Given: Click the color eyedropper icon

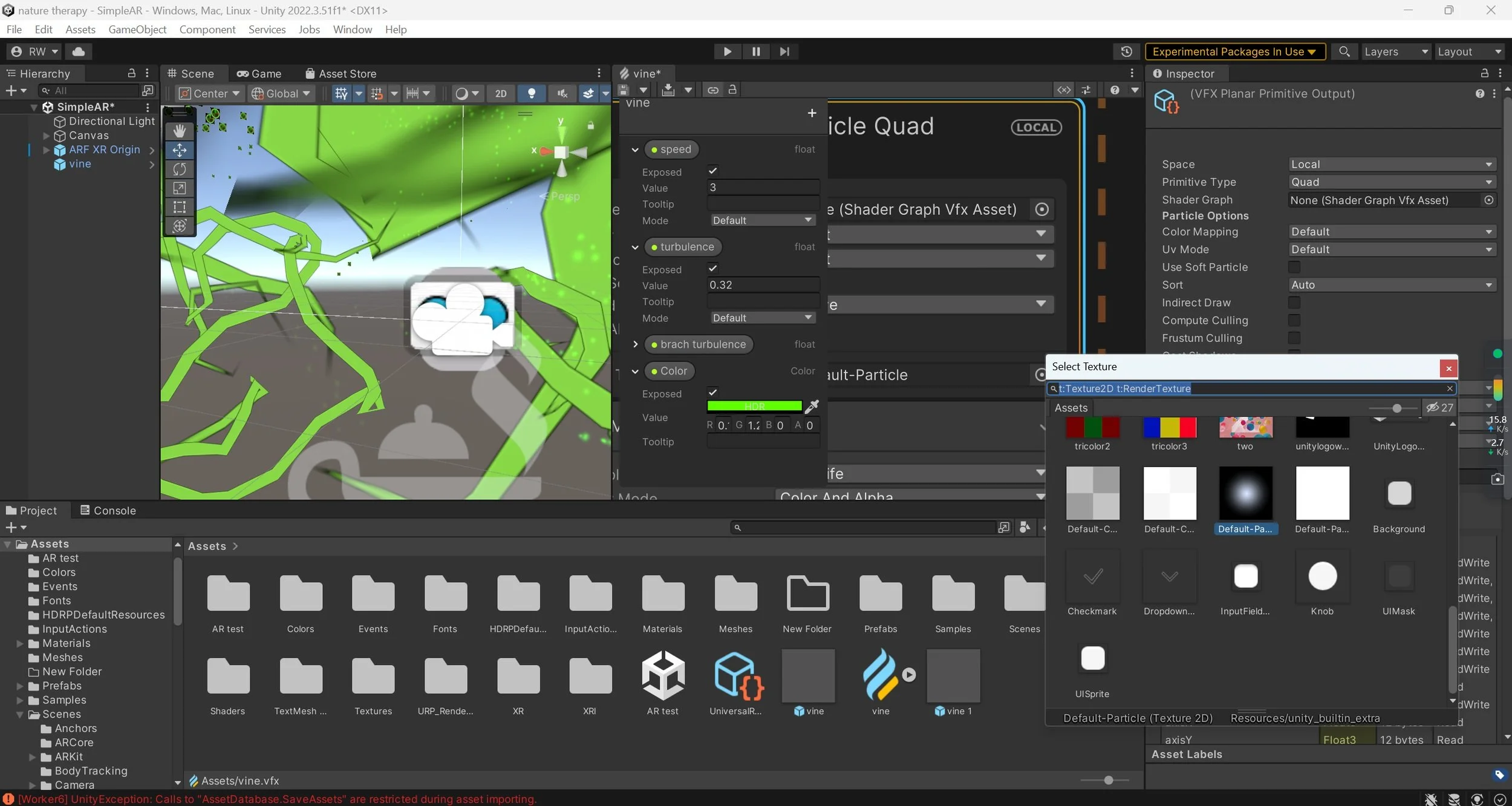Looking at the screenshot, I should pos(812,407).
